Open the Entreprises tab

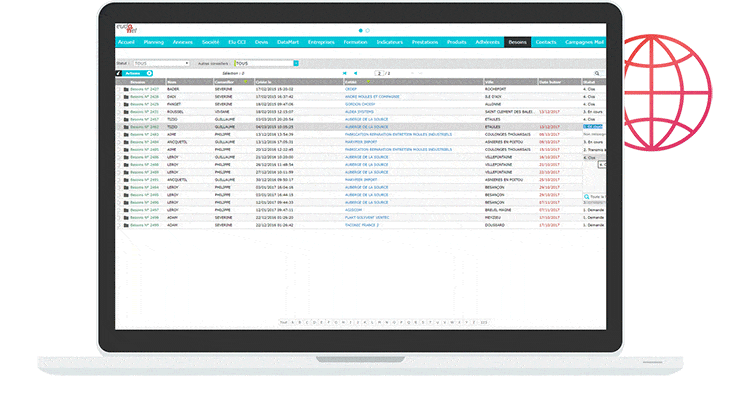[321, 43]
